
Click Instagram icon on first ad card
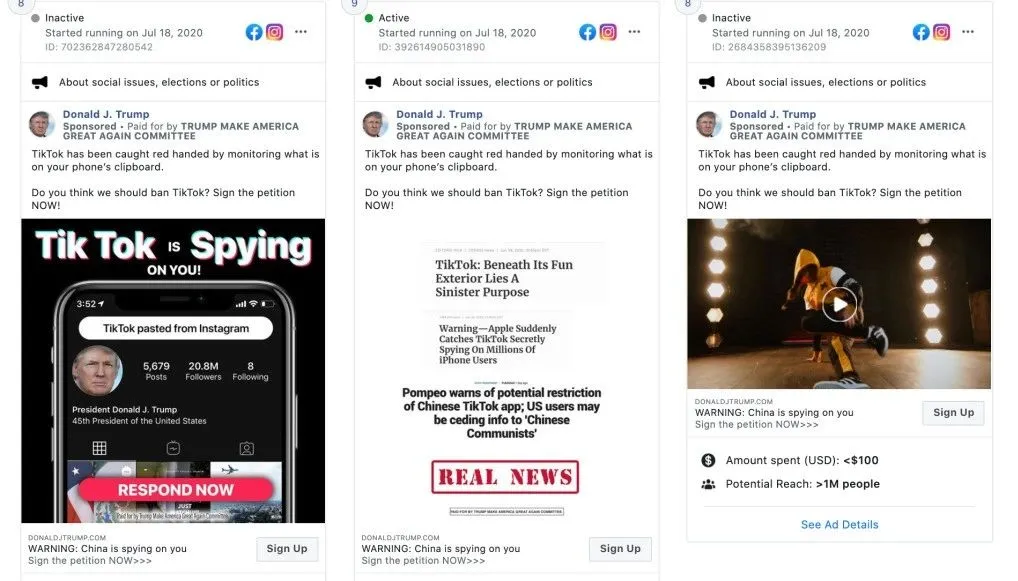(x=275, y=32)
